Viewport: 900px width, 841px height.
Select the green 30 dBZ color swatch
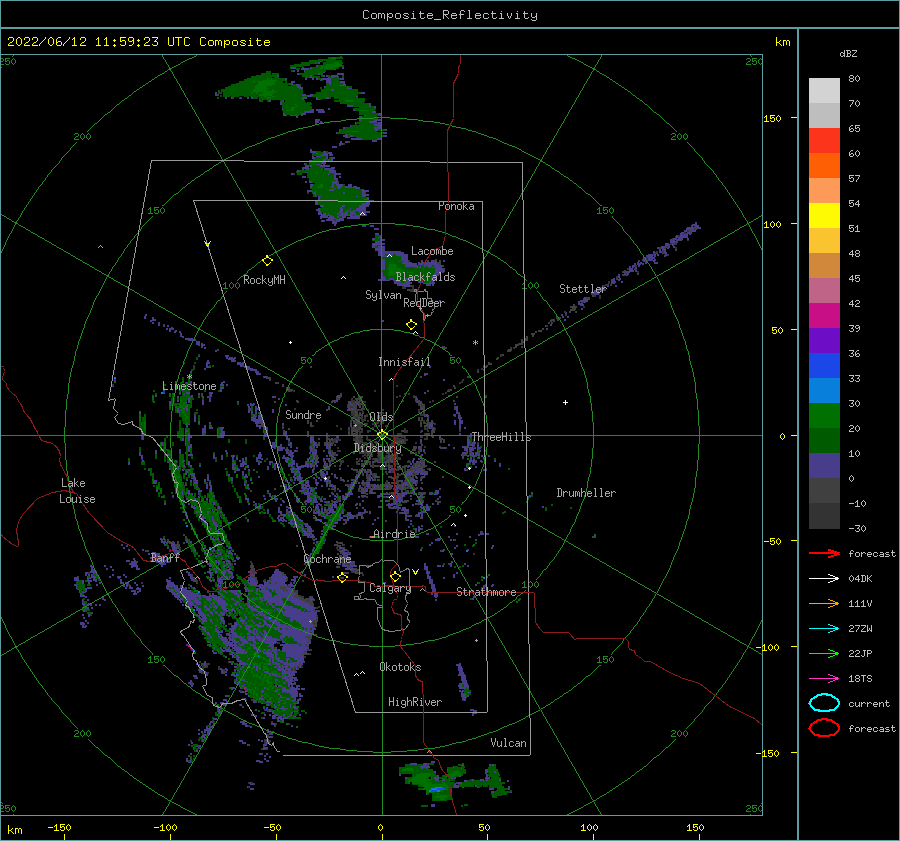tap(824, 415)
